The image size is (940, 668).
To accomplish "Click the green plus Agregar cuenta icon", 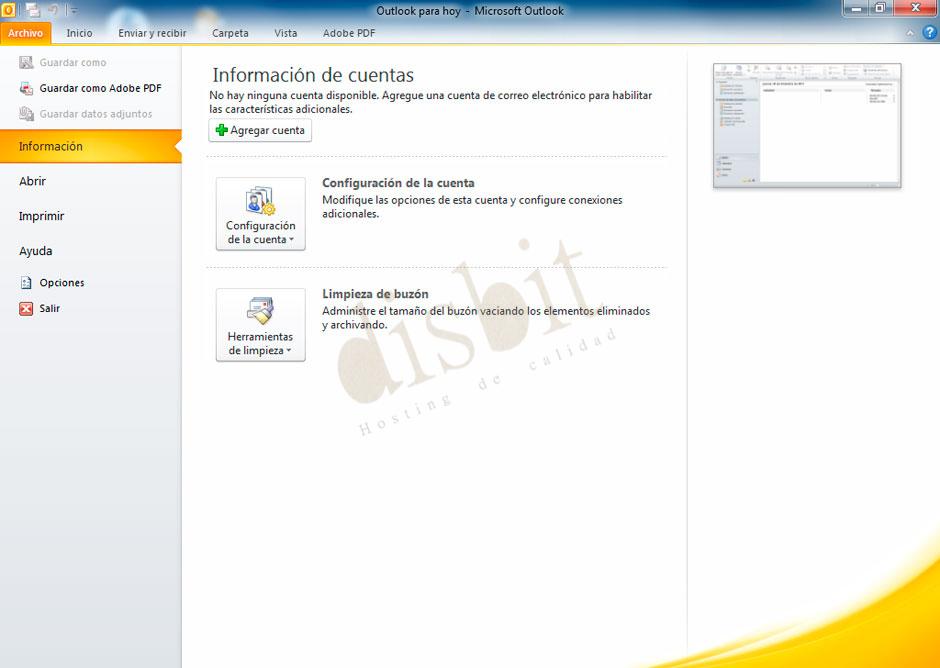I will pos(222,130).
